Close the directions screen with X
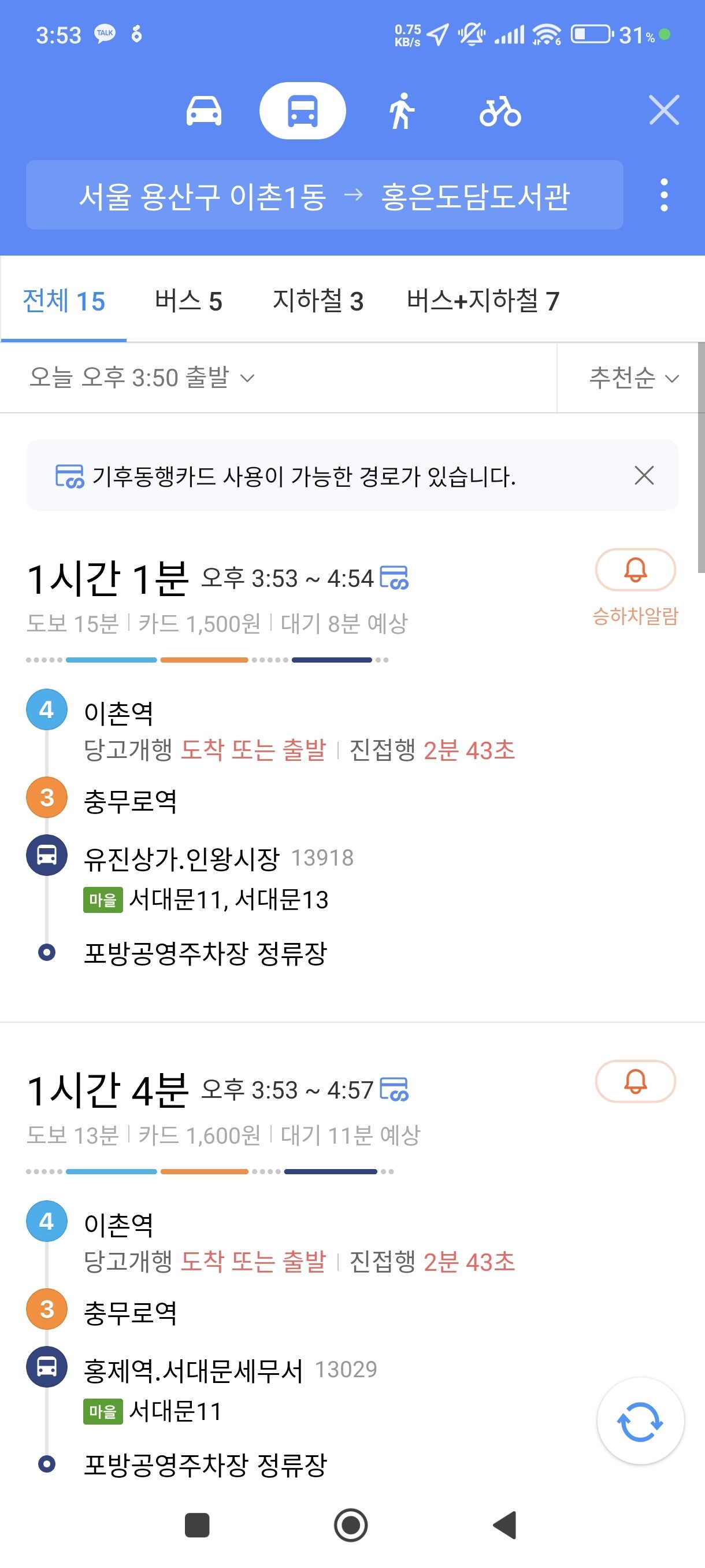705x1568 pixels. point(663,110)
